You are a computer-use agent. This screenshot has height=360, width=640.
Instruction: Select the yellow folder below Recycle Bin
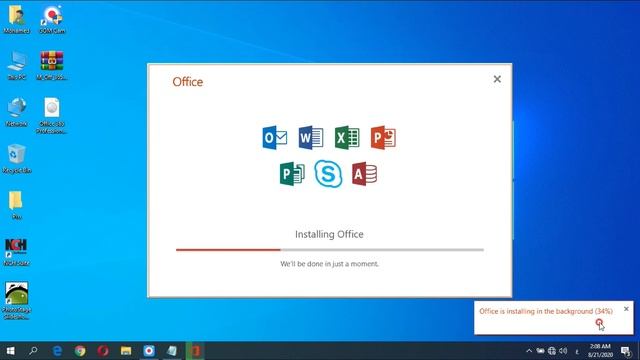[x=16, y=205]
